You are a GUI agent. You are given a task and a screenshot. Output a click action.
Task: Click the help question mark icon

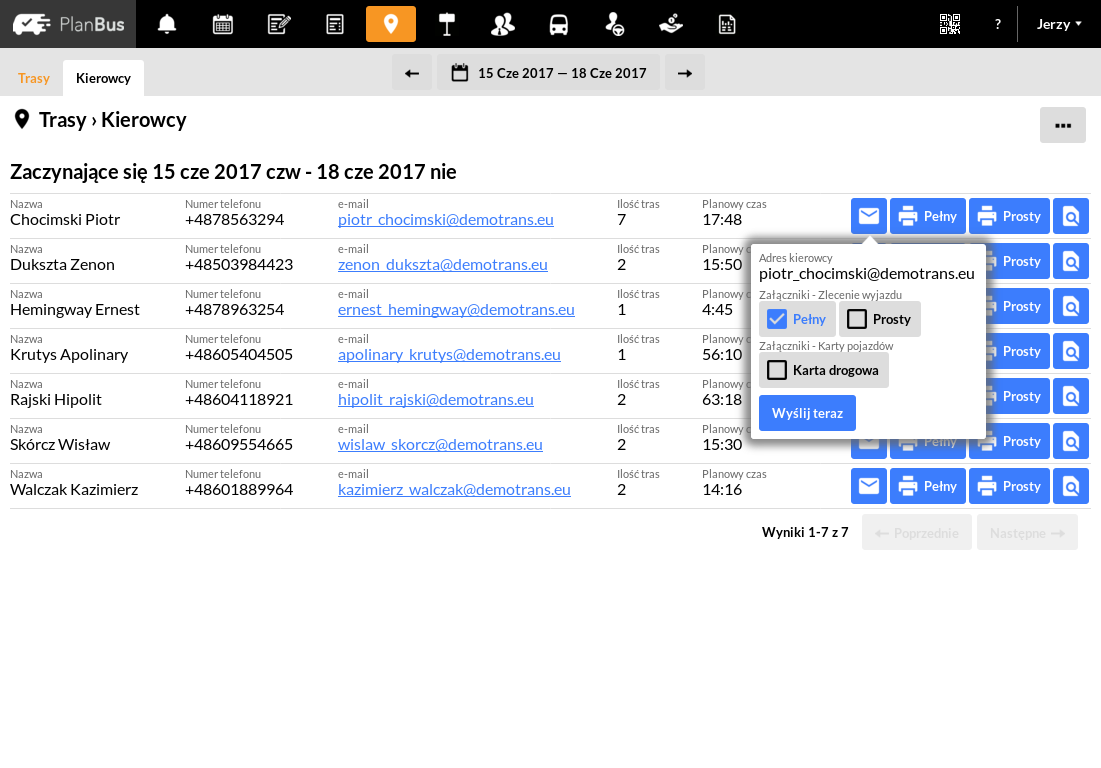(x=997, y=24)
